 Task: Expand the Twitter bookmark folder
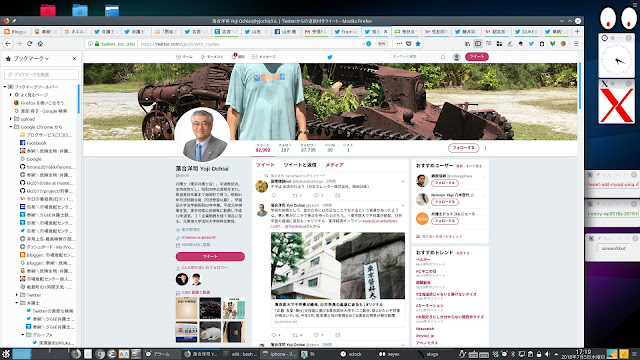(x=17, y=295)
